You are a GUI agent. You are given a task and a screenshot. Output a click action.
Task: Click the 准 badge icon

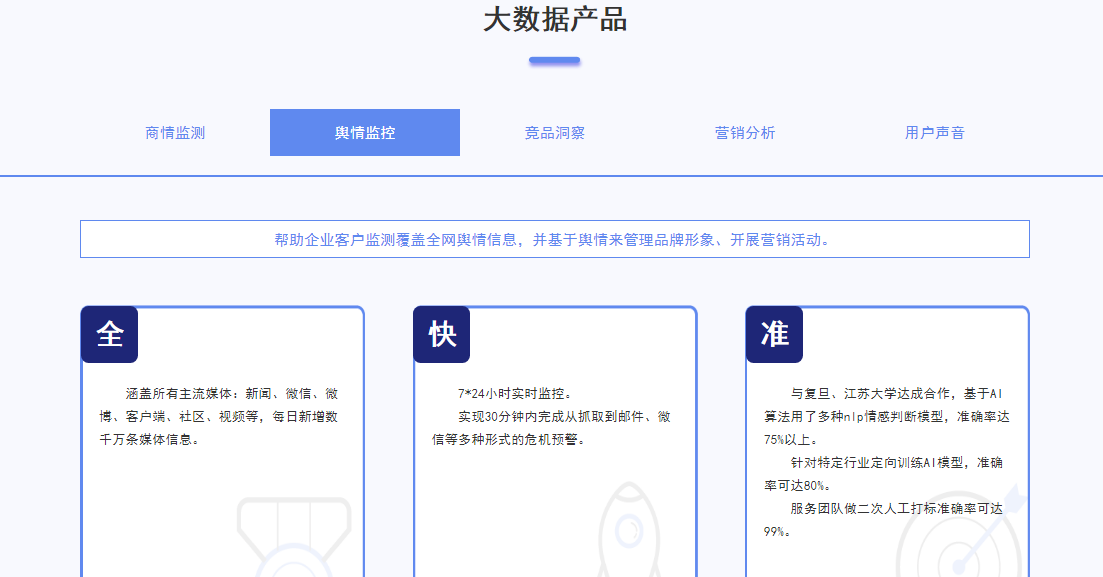pos(775,335)
